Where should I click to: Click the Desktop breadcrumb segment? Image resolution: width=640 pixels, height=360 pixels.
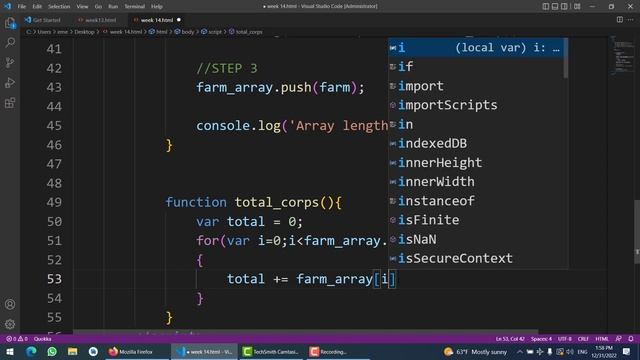pyautogui.click(x=84, y=32)
